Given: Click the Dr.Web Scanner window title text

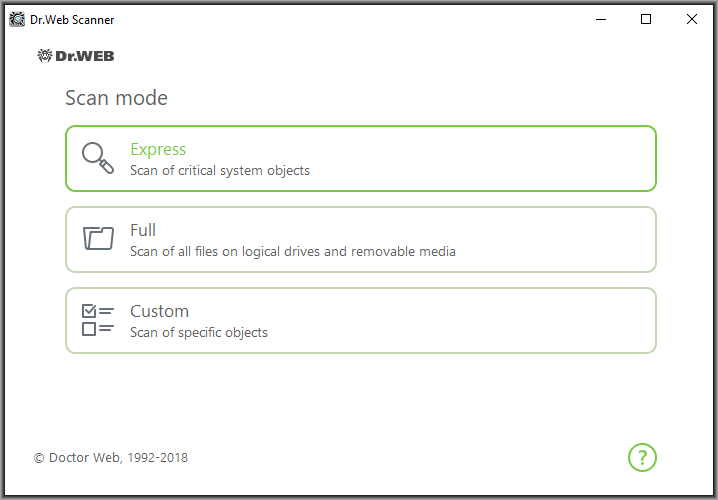Looking at the screenshot, I should click(x=72, y=20).
